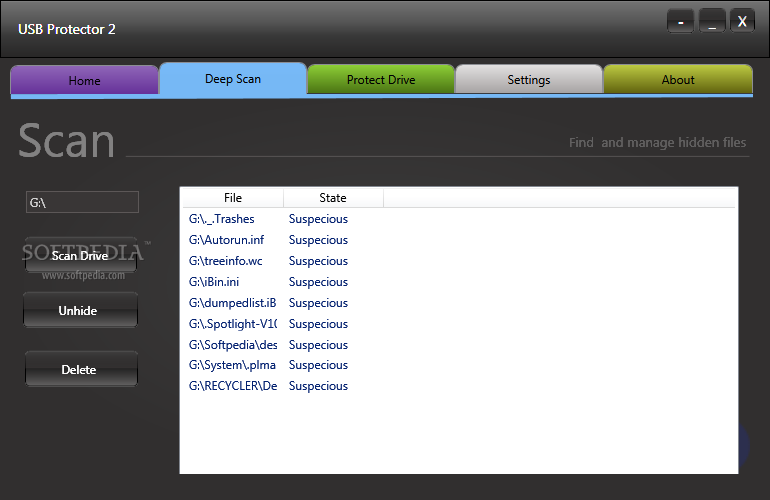Select the G:\iBin.ini entry
The width and height of the screenshot is (770, 500).
pyautogui.click(x=459, y=282)
